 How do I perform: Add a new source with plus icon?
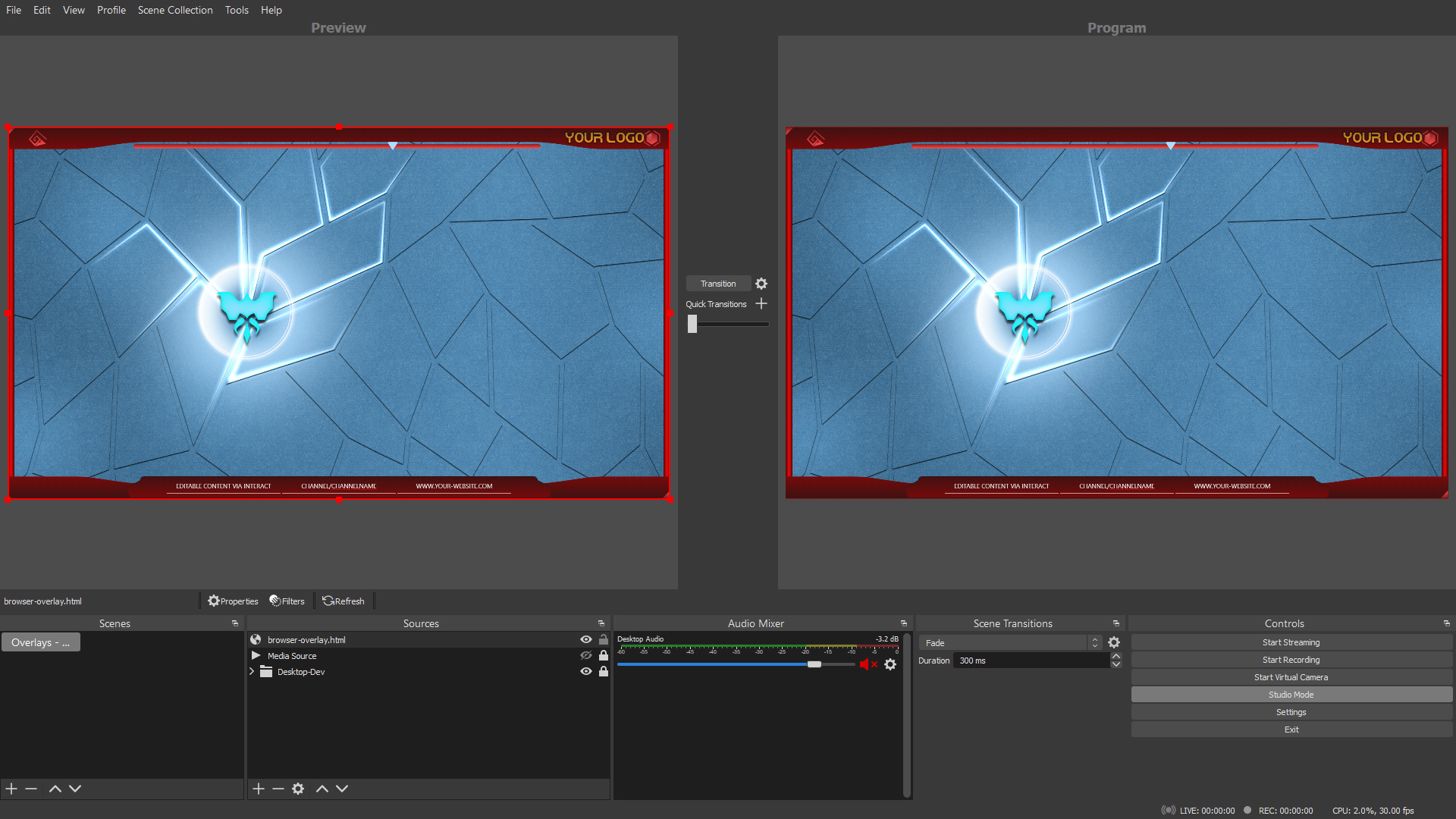pyautogui.click(x=259, y=789)
